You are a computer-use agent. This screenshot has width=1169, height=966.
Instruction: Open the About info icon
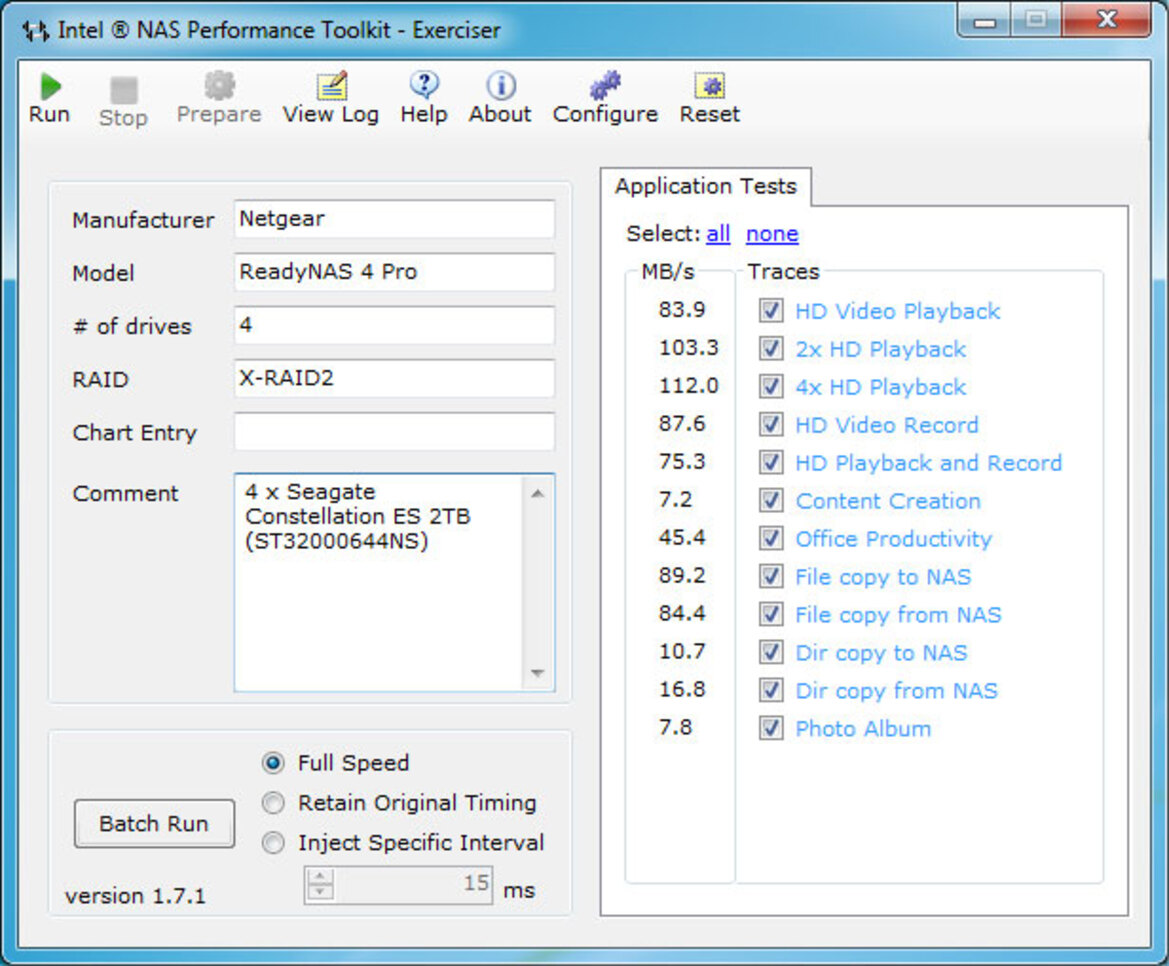501,86
